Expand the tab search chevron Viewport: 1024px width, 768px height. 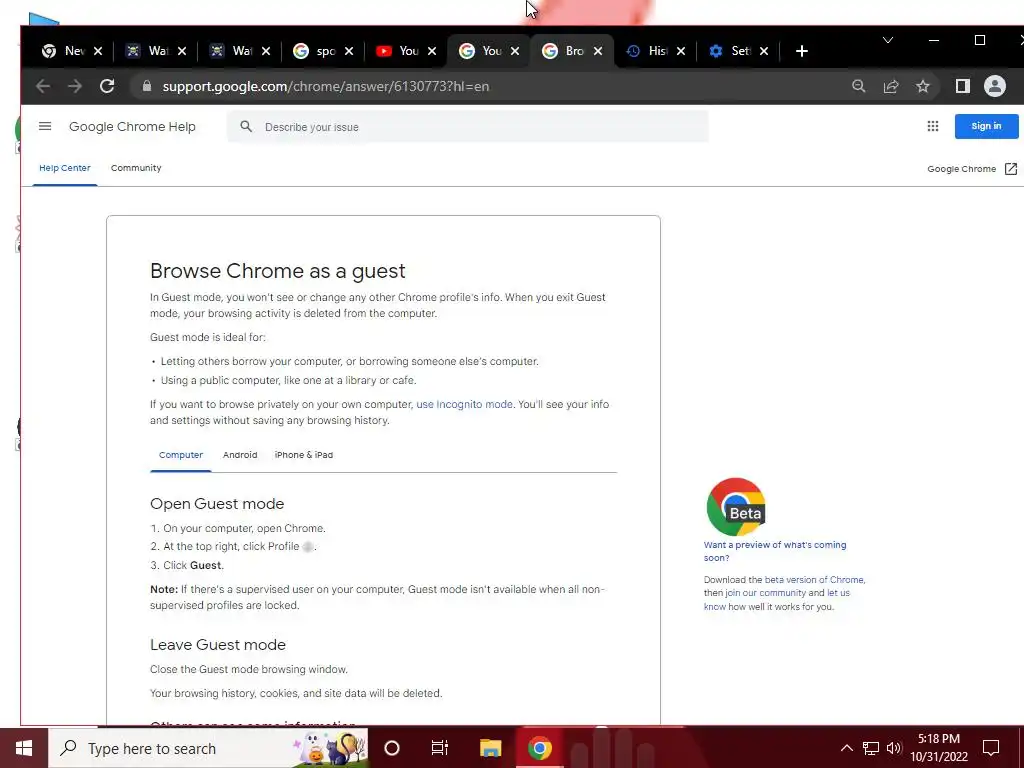pos(888,40)
